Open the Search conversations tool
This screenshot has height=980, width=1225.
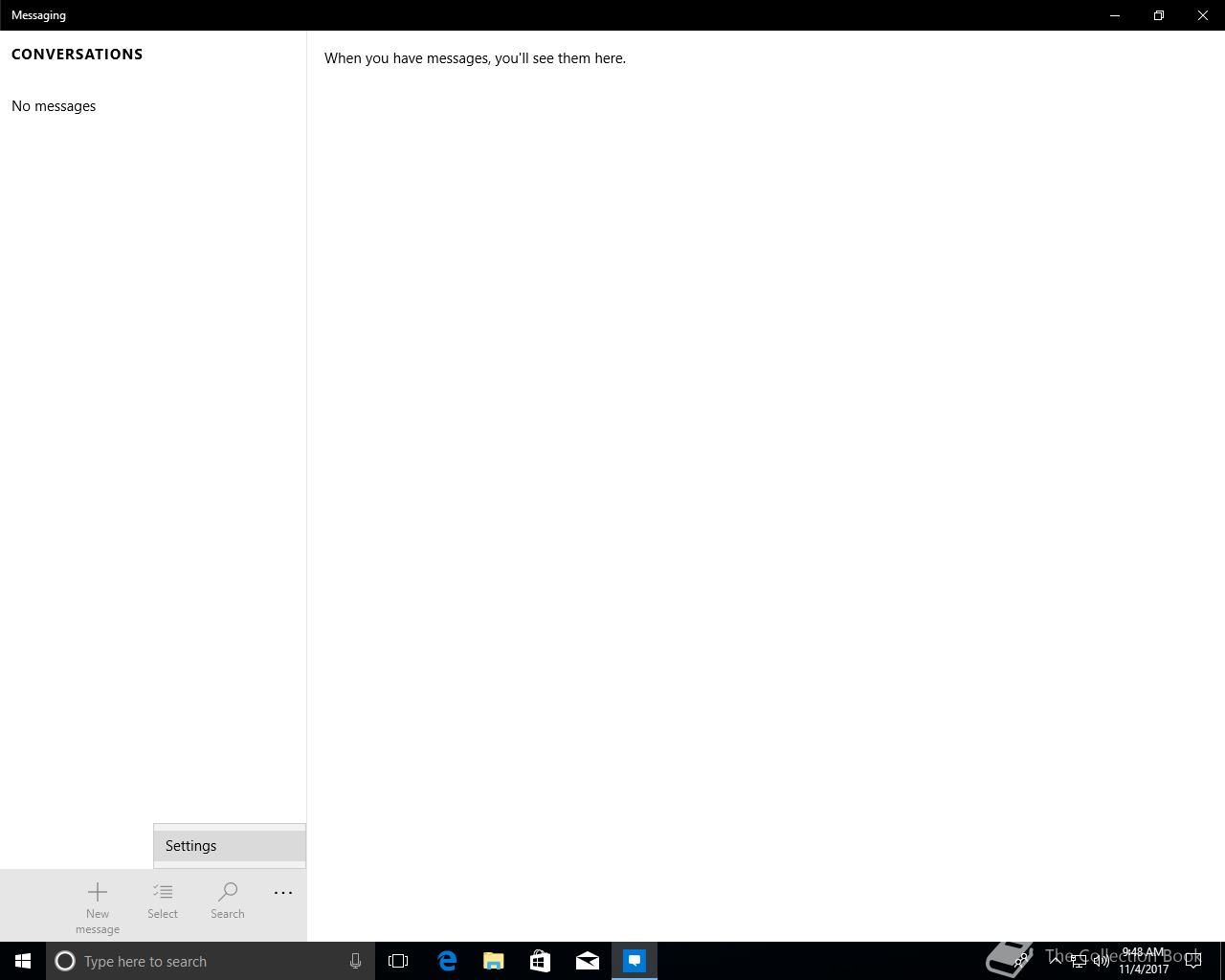pyautogui.click(x=228, y=902)
